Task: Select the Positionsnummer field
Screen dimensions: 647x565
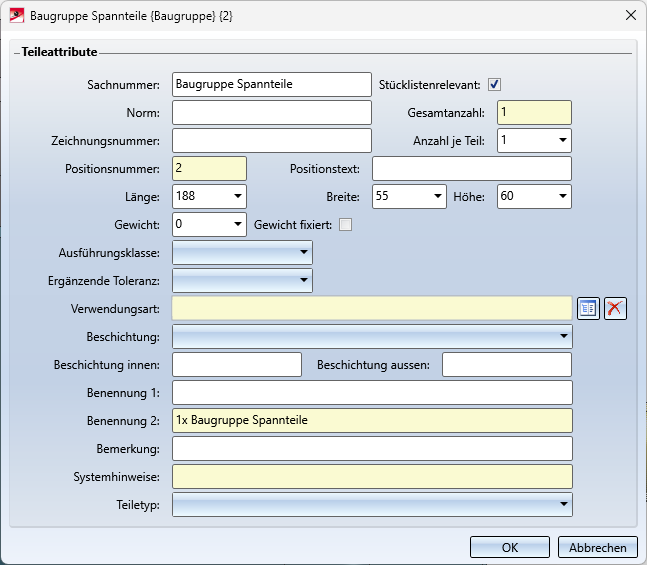Action: tap(210, 168)
